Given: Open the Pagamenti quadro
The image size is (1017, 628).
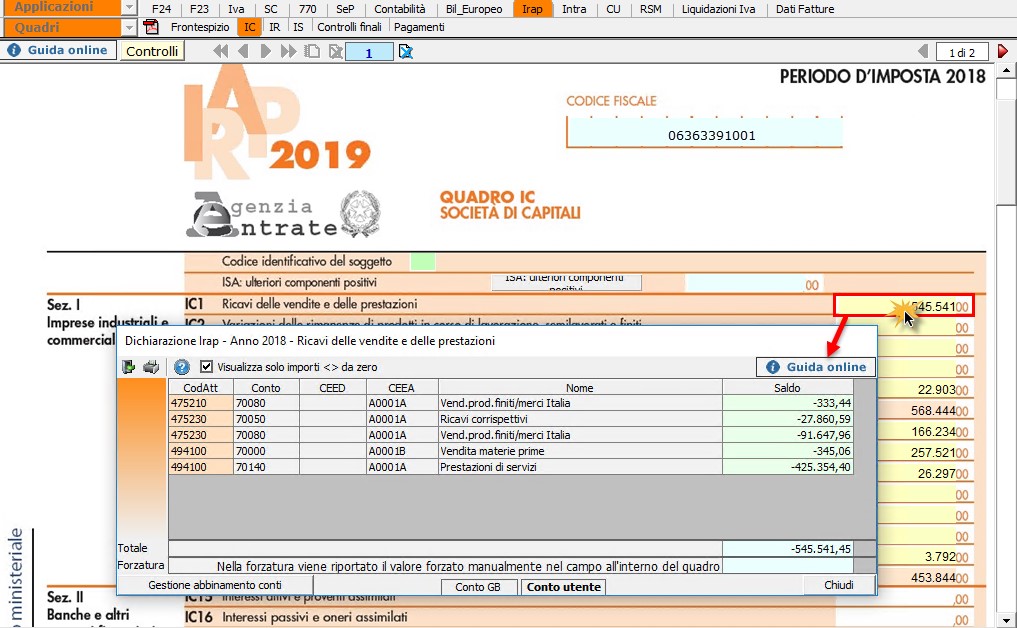Looking at the screenshot, I should (419, 27).
